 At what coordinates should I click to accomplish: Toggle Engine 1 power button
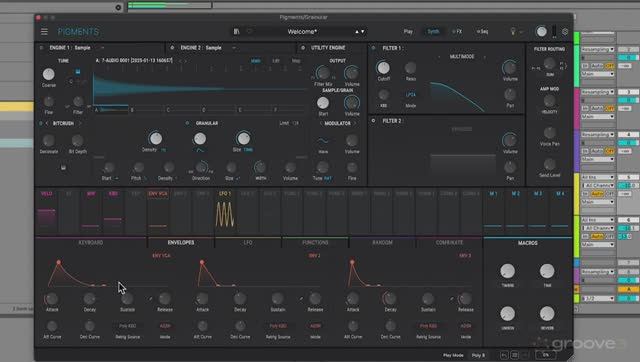pos(41,48)
